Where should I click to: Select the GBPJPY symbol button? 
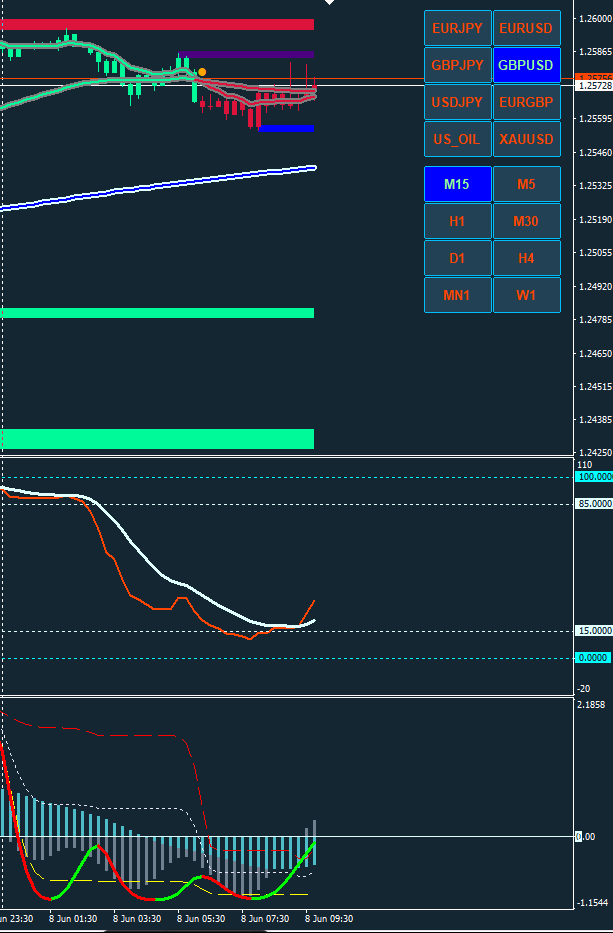pyautogui.click(x=458, y=65)
